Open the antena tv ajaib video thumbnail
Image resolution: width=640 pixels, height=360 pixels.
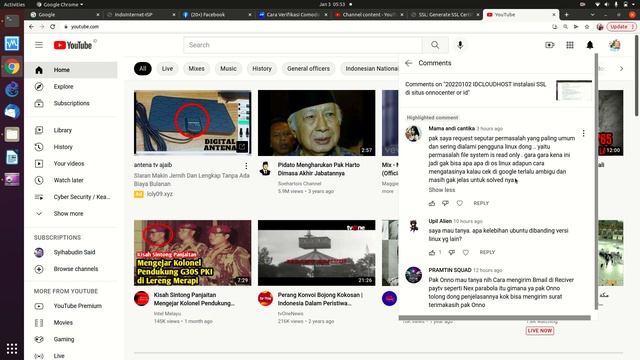point(192,122)
